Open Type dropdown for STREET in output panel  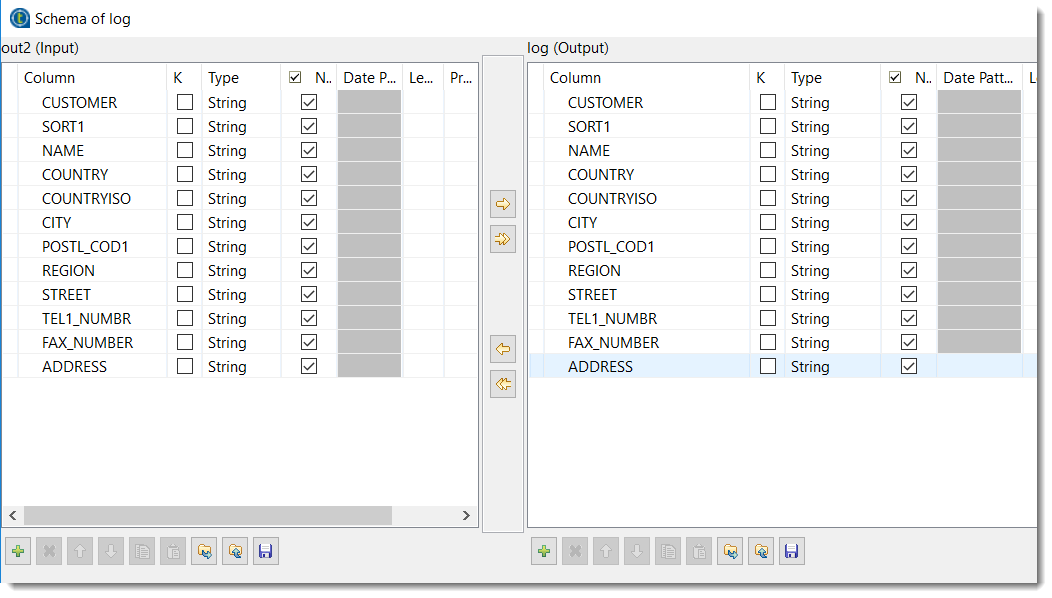832,295
